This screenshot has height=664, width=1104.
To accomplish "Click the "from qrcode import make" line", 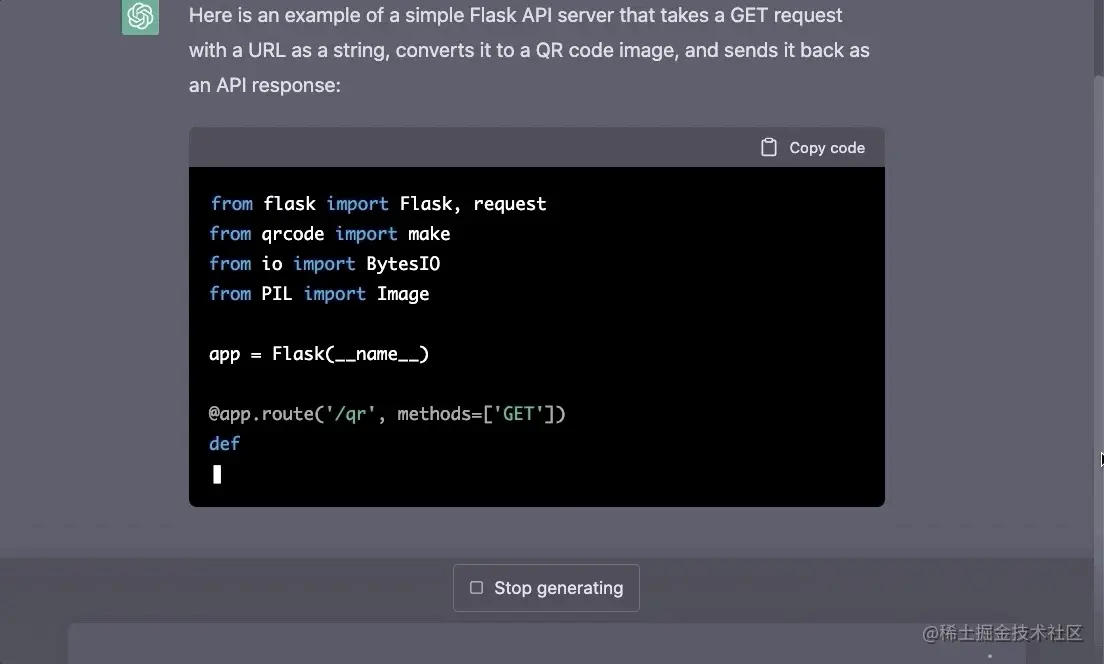I will click(x=330, y=234).
